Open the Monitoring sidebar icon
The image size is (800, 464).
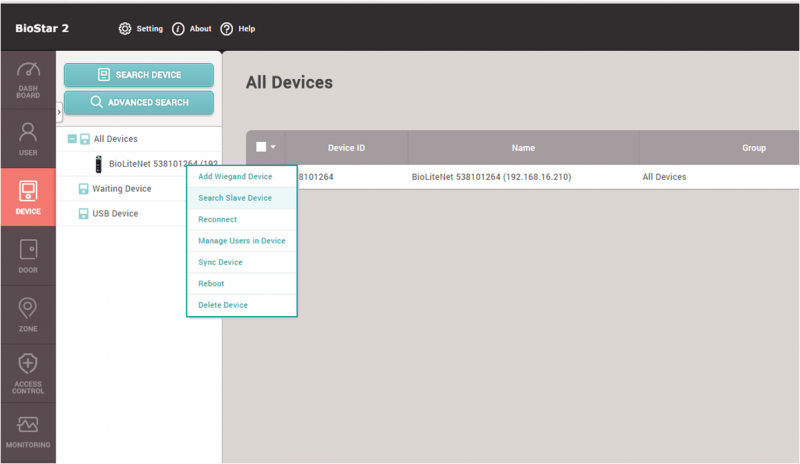[x=28, y=425]
